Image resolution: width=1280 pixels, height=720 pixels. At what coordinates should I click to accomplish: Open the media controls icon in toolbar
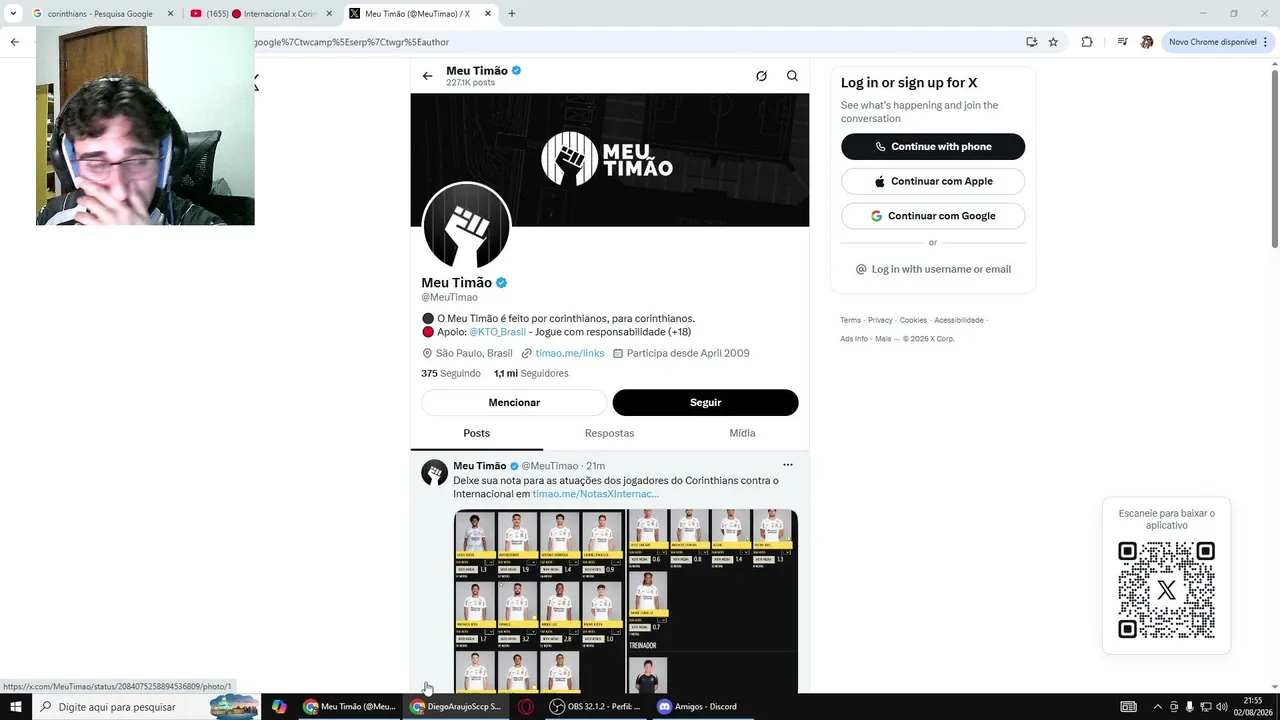click(1122, 42)
